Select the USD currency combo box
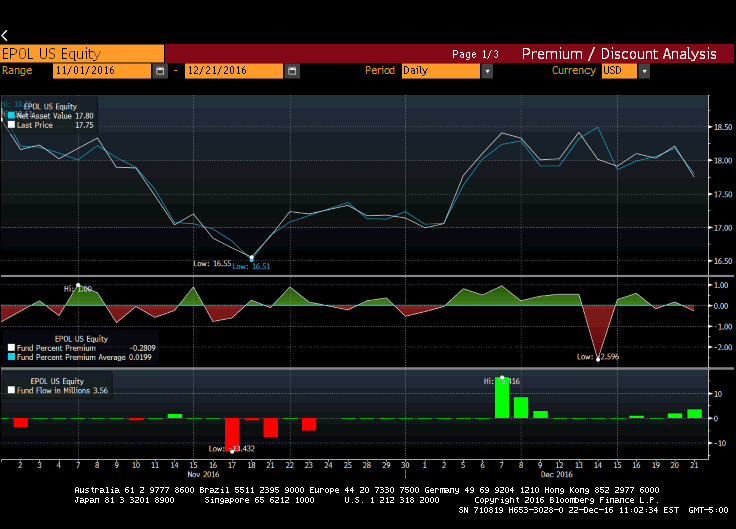 click(619, 71)
